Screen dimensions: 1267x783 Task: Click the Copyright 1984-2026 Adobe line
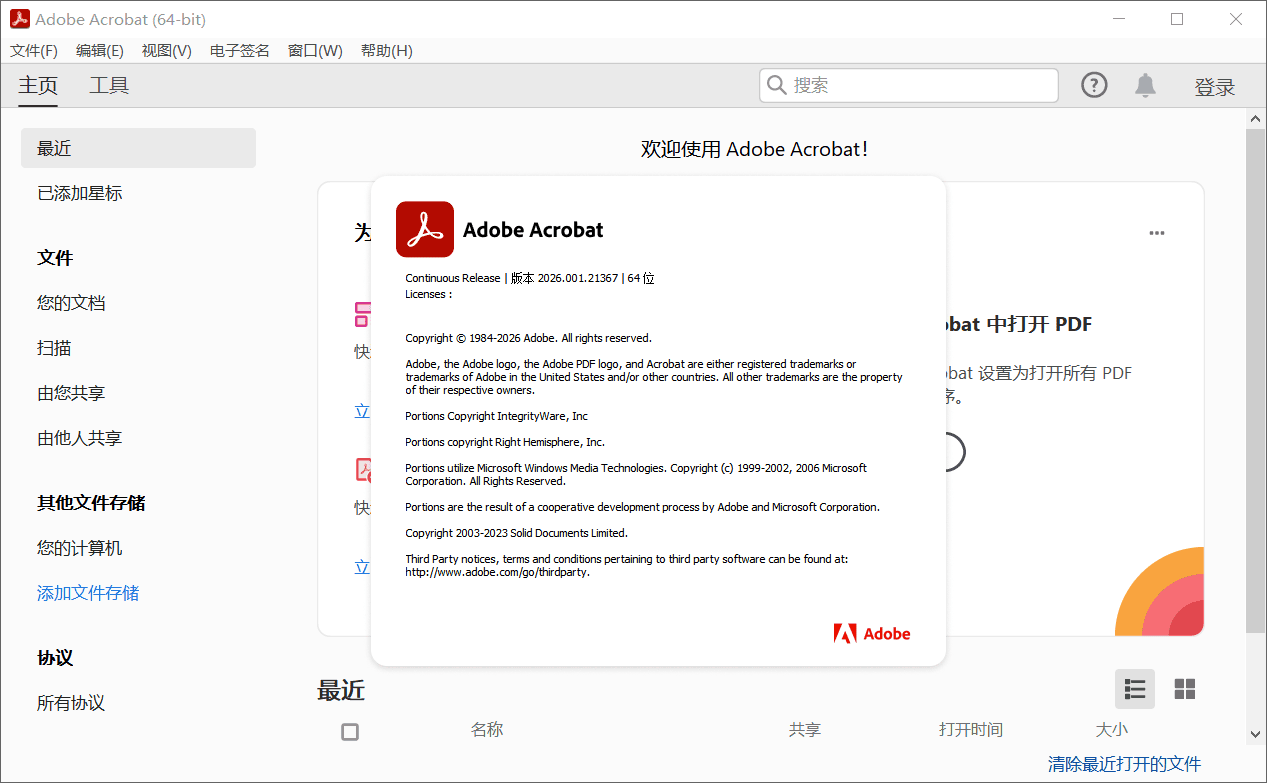pyautogui.click(x=528, y=338)
